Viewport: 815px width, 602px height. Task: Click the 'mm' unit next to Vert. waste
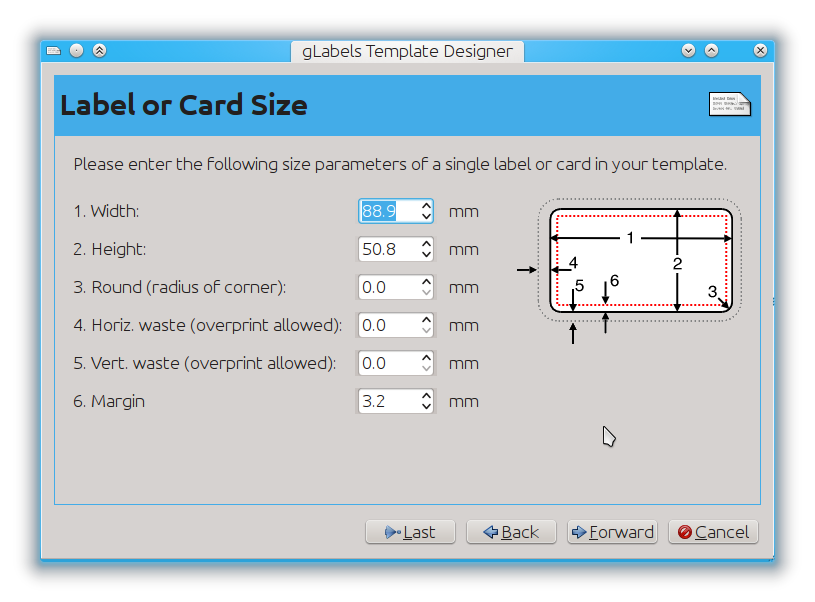pos(464,363)
